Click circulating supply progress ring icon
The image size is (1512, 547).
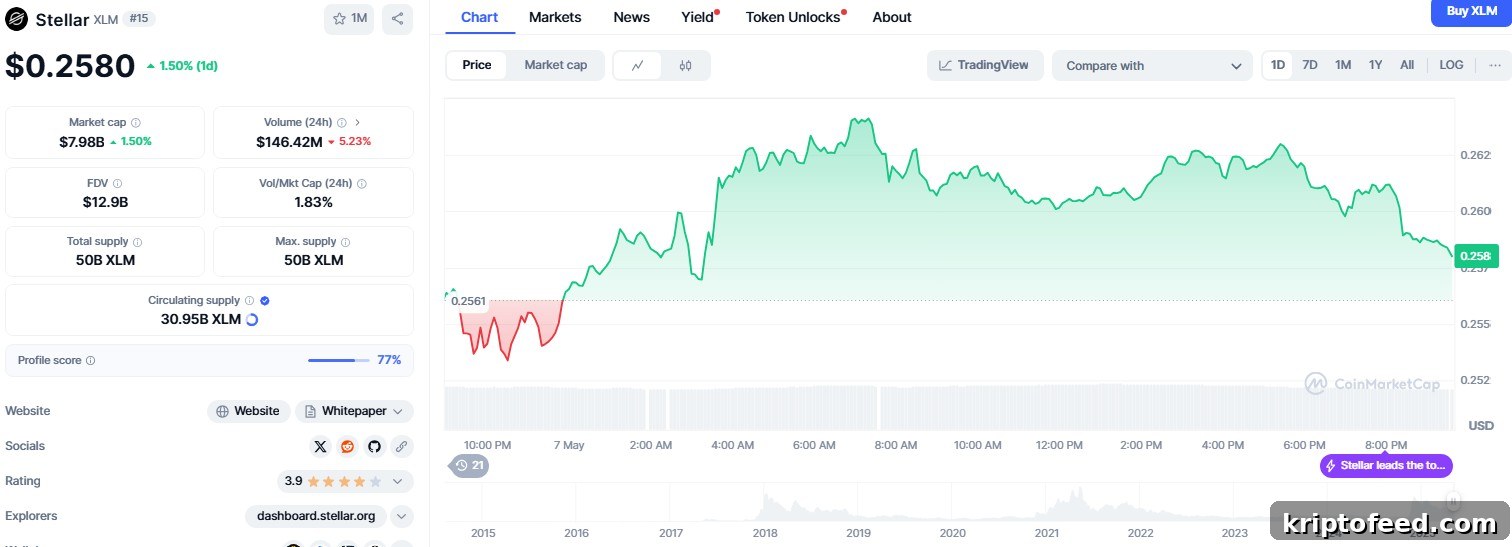[252, 320]
